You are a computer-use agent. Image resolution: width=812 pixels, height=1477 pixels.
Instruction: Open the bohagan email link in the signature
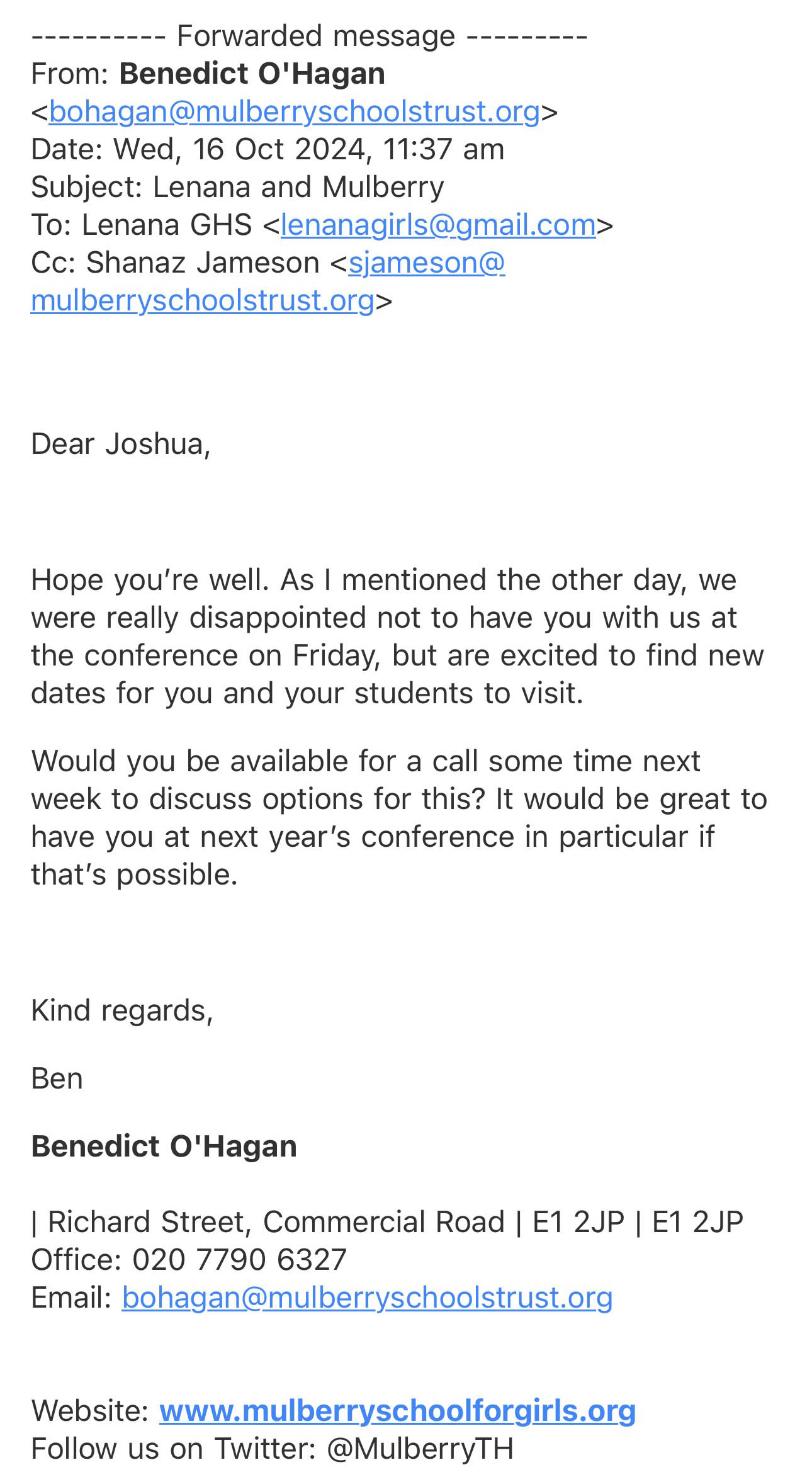[x=367, y=1298]
